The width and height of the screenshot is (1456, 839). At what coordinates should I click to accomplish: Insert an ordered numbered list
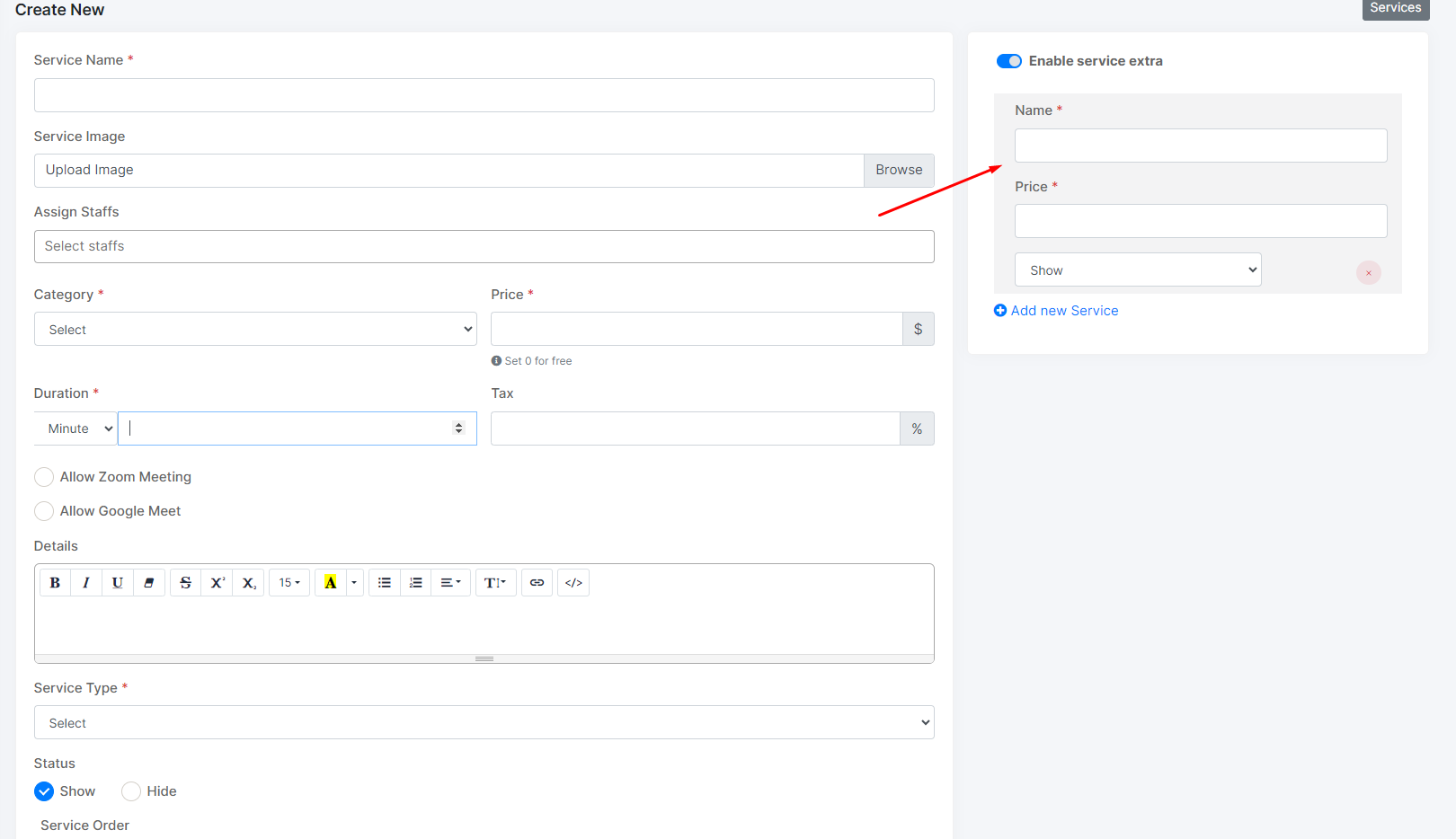[415, 583]
